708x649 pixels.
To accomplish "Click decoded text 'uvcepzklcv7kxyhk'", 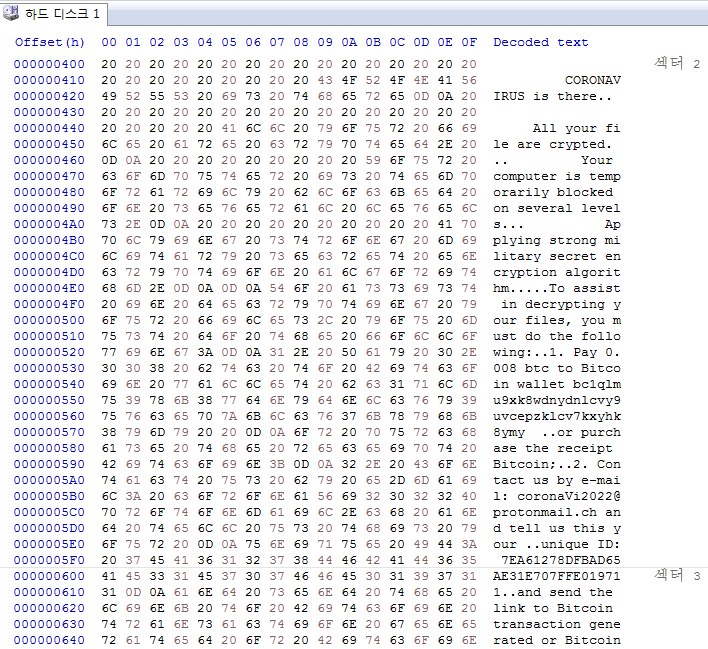I will pyautogui.click(x=557, y=416).
